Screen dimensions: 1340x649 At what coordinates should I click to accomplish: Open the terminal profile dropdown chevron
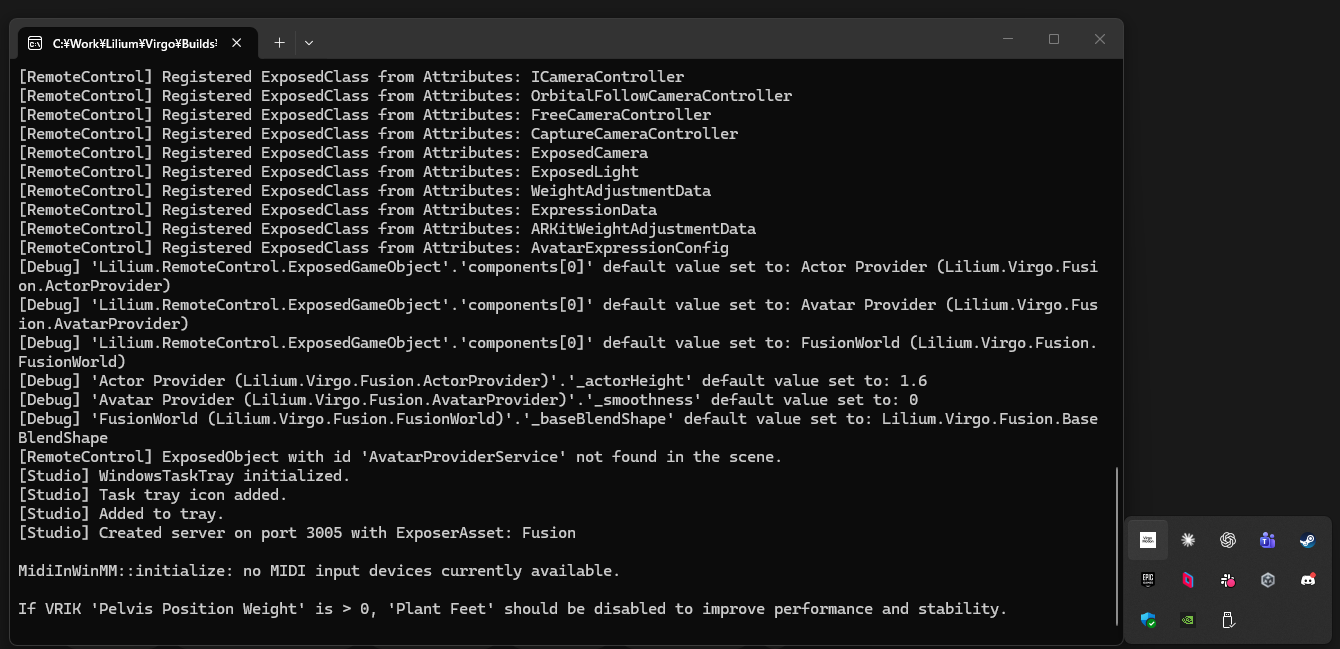tap(309, 43)
